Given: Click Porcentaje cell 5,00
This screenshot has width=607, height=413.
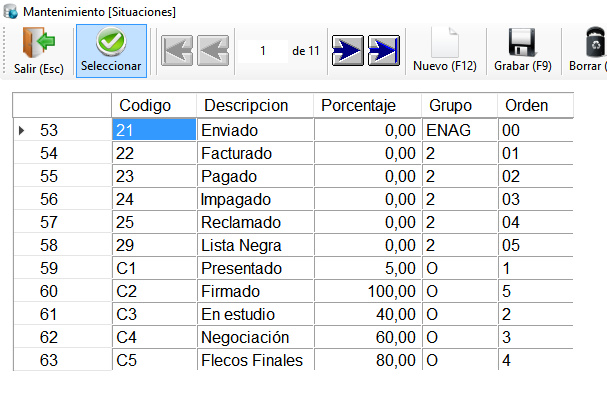Looking at the screenshot, I should point(368,268).
